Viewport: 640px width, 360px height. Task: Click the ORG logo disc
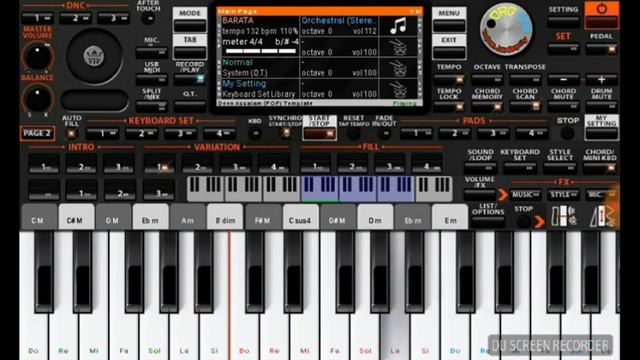(x=506, y=29)
